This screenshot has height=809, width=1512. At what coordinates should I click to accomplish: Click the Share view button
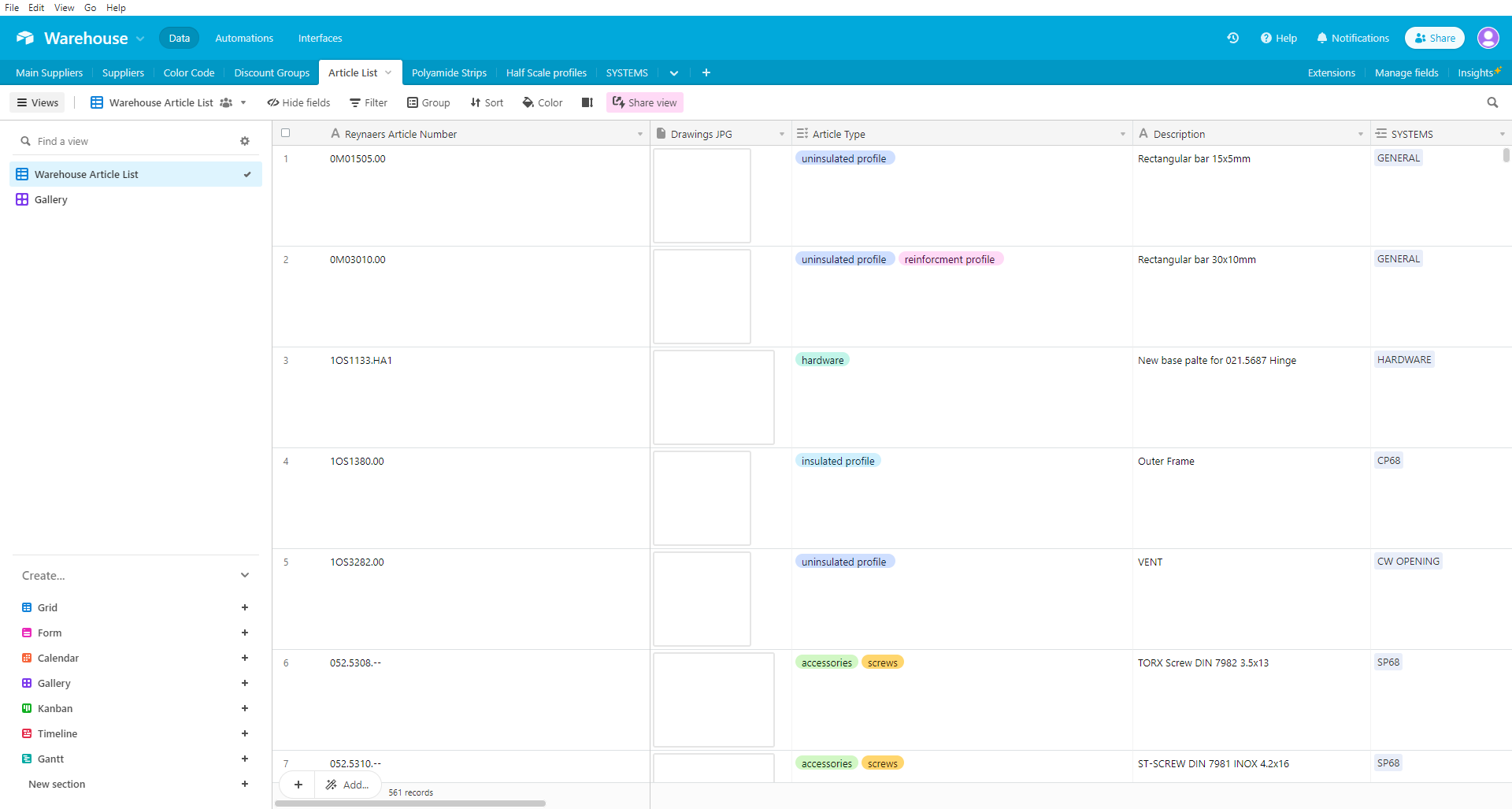[645, 102]
